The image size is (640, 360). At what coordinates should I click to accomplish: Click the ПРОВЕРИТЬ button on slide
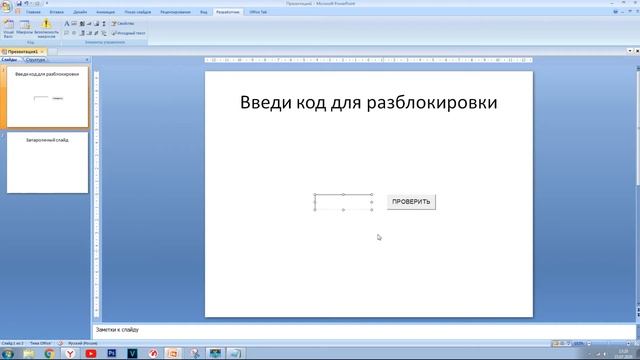coord(411,202)
